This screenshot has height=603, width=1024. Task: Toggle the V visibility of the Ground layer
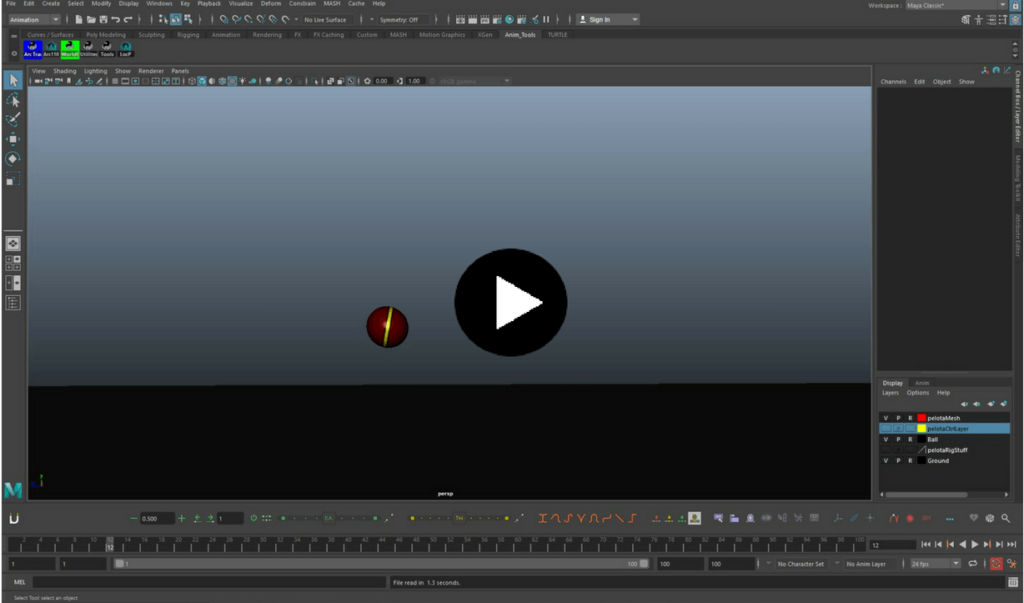[x=885, y=461]
